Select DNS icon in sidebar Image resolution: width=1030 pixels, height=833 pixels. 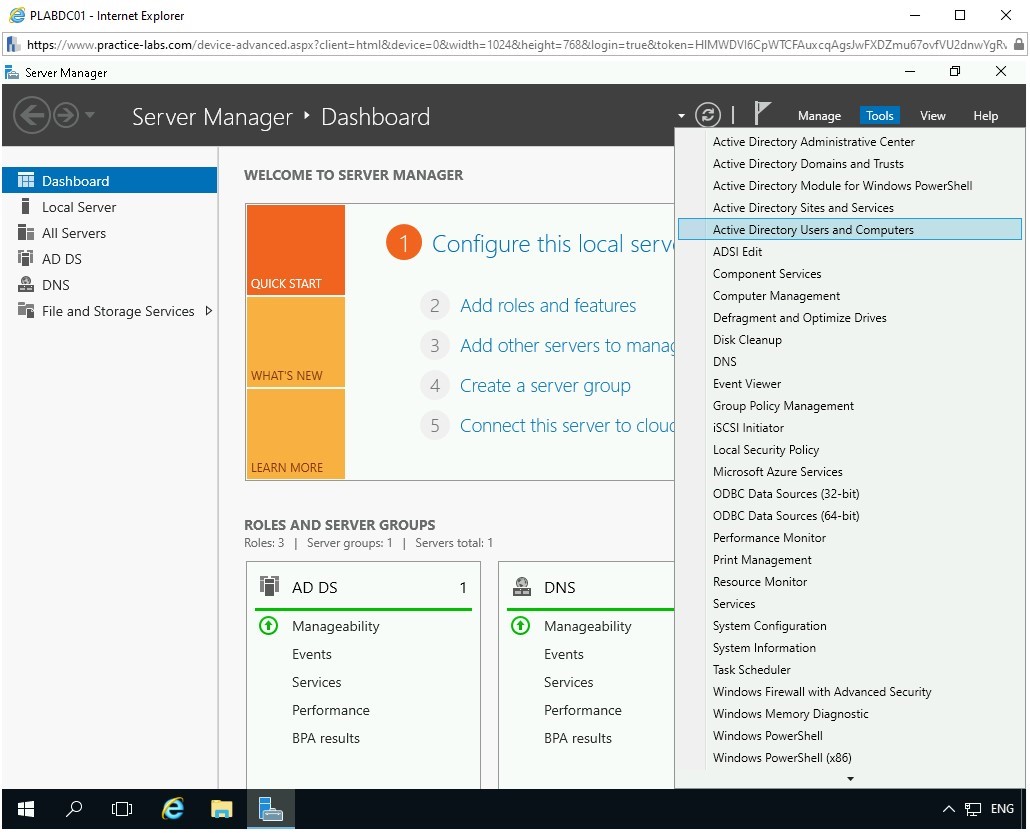tap(26, 284)
